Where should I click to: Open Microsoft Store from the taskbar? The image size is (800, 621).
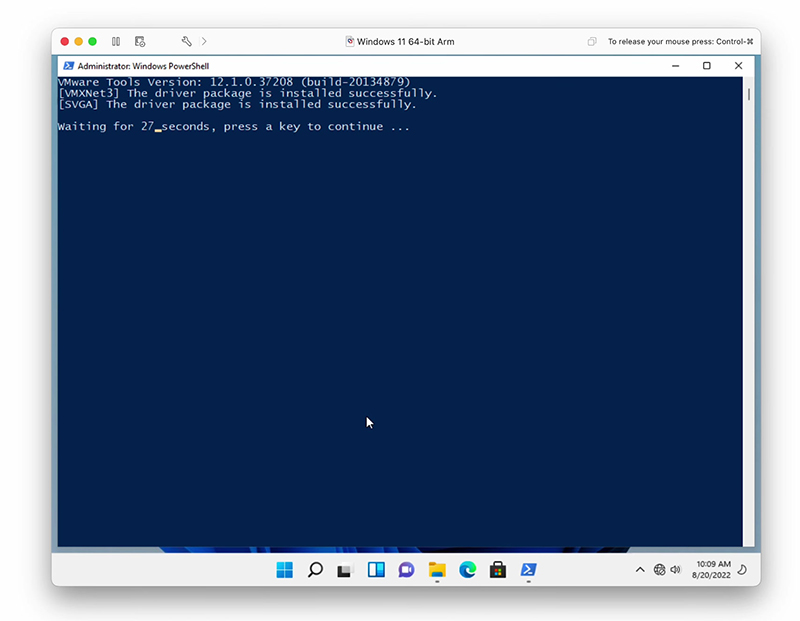[x=498, y=569]
